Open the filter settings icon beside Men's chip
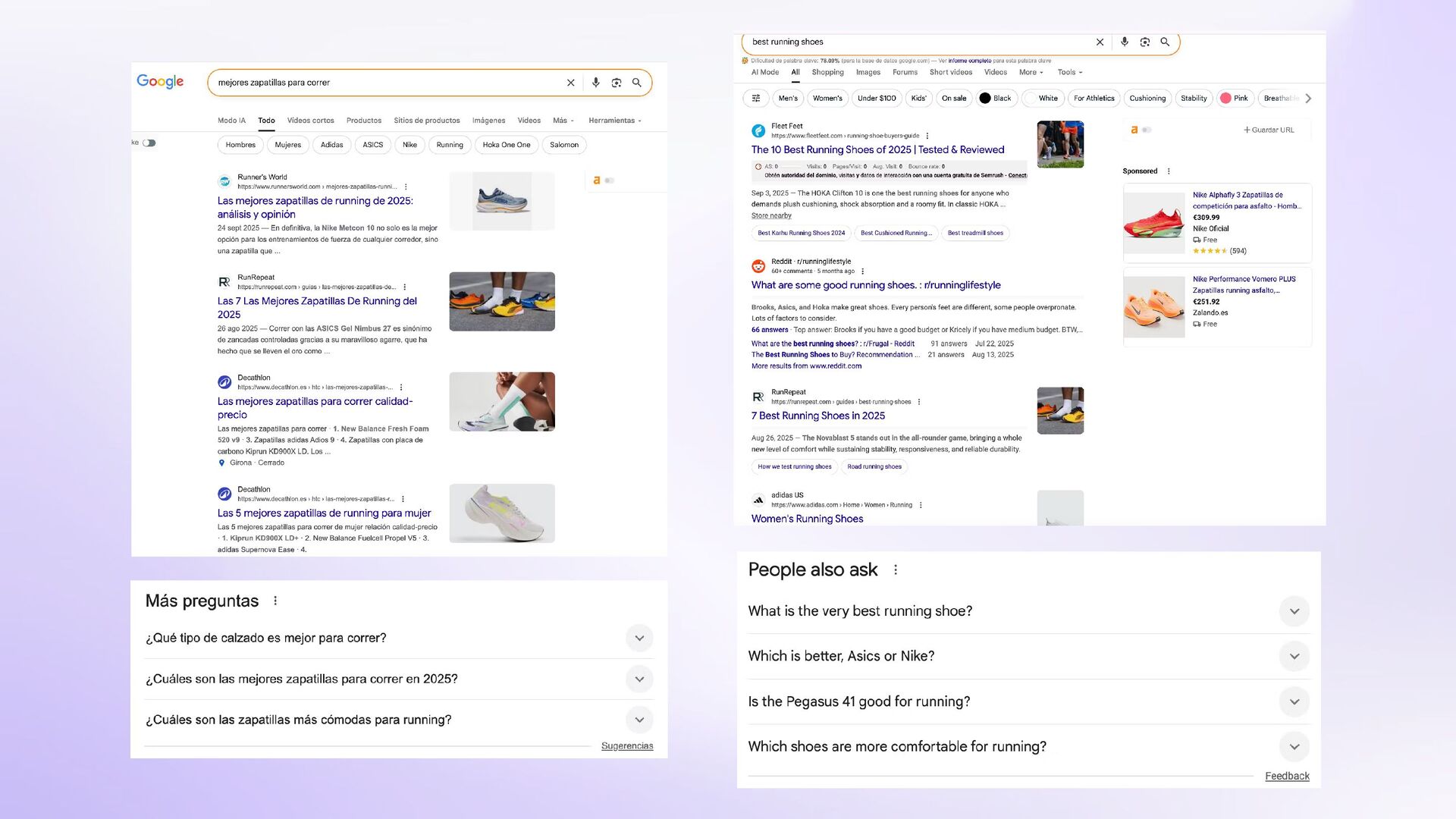 [756, 99]
